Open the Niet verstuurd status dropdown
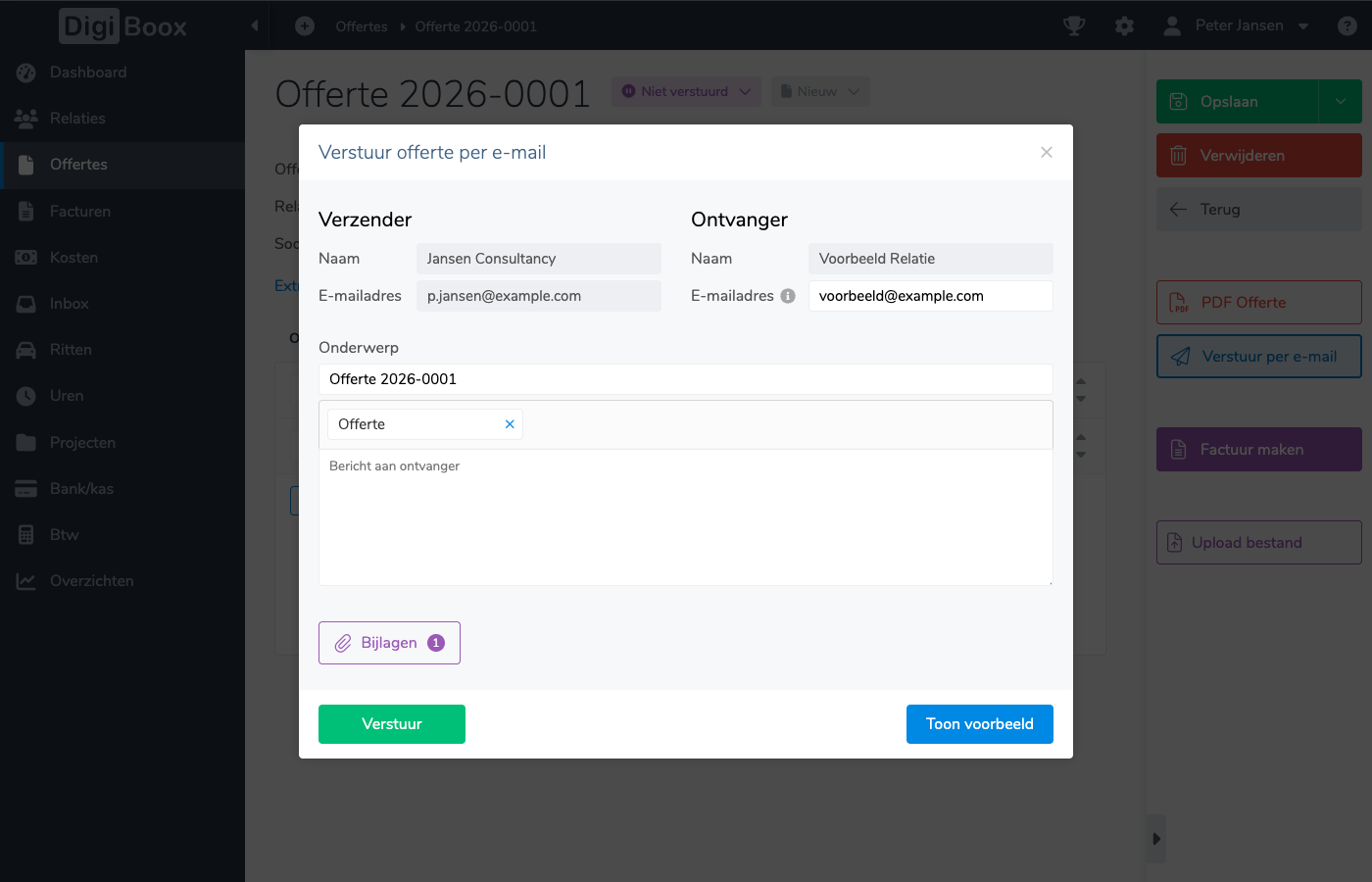The height and width of the screenshot is (882, 1372). (x=686, y=92)
